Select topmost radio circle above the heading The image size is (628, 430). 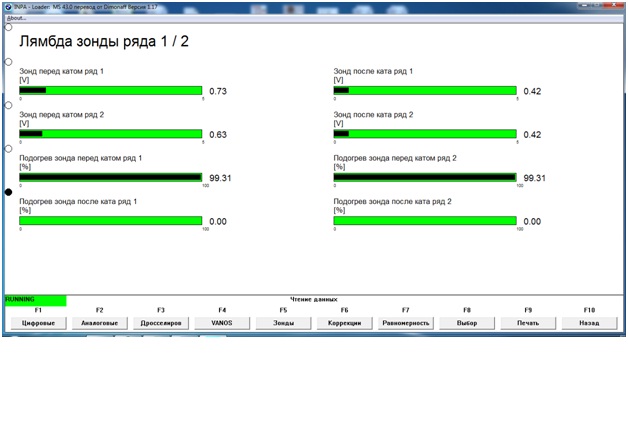8,27
